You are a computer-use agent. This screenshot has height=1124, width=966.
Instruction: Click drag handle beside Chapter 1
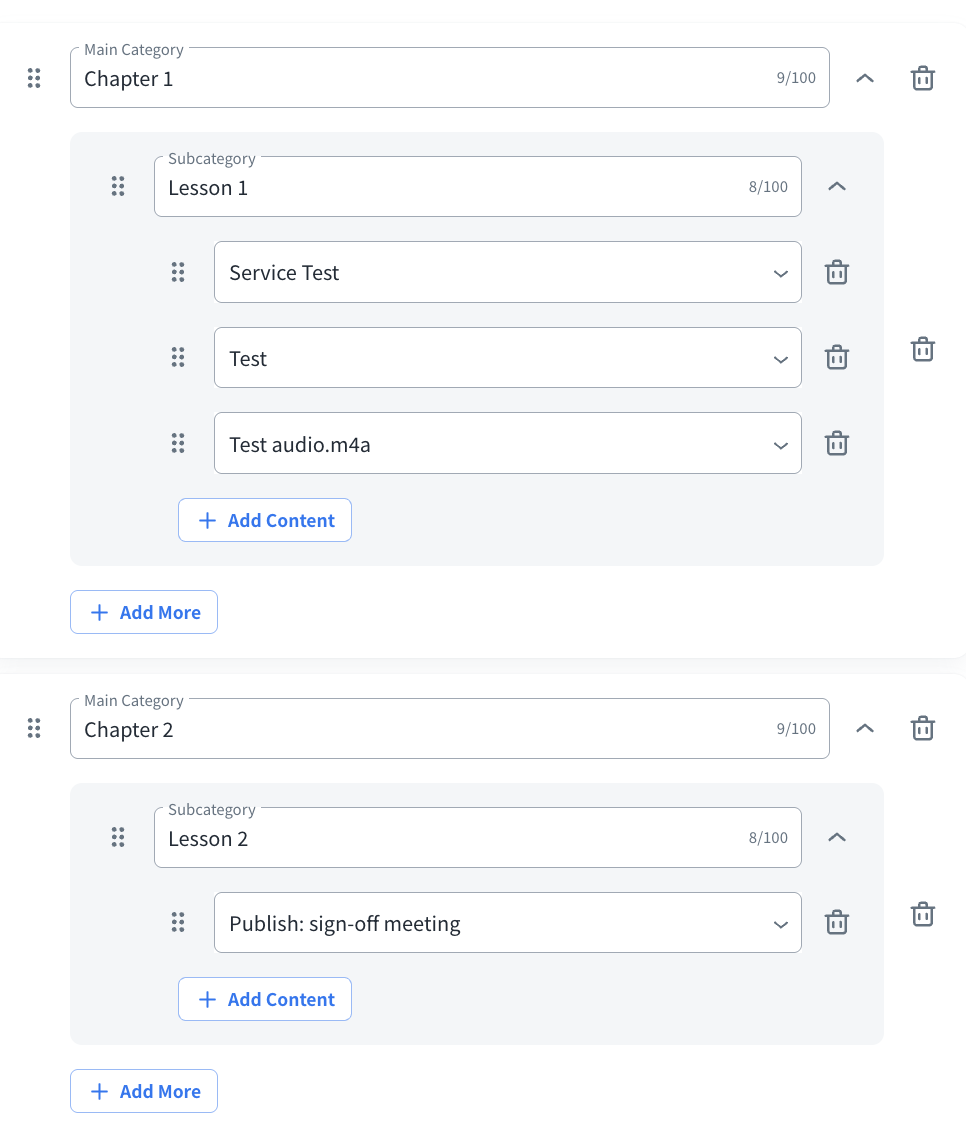[34, 78]
